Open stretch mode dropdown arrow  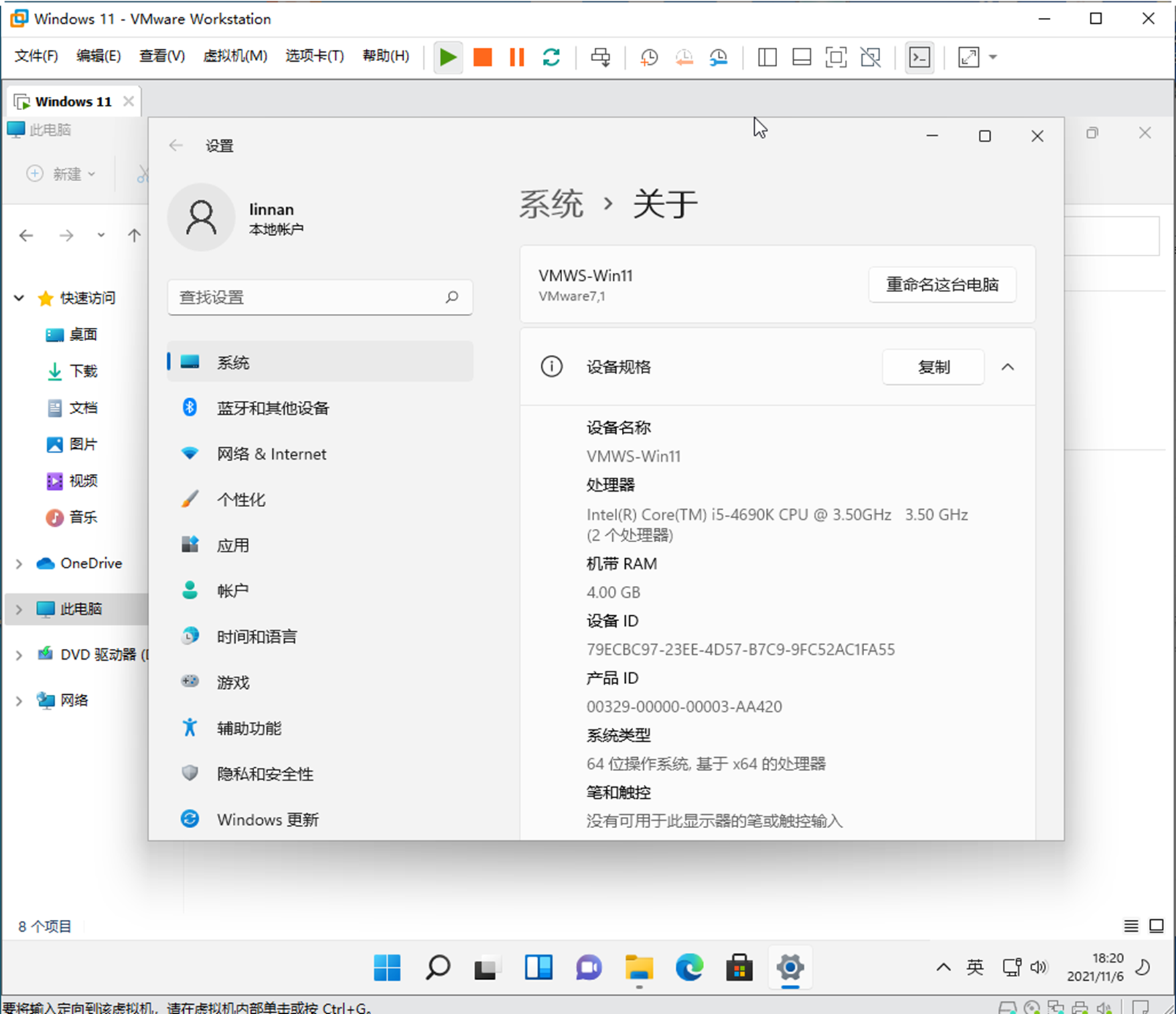993,57
